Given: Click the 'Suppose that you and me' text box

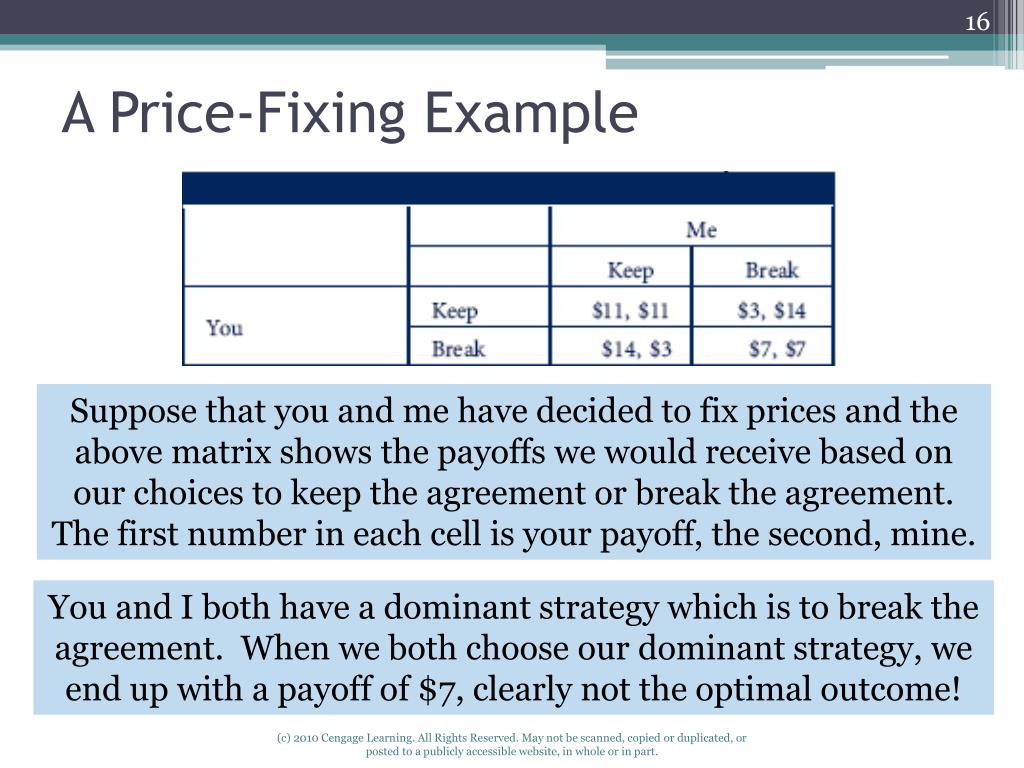Looking at the screenshot, I should click(513, 472).
